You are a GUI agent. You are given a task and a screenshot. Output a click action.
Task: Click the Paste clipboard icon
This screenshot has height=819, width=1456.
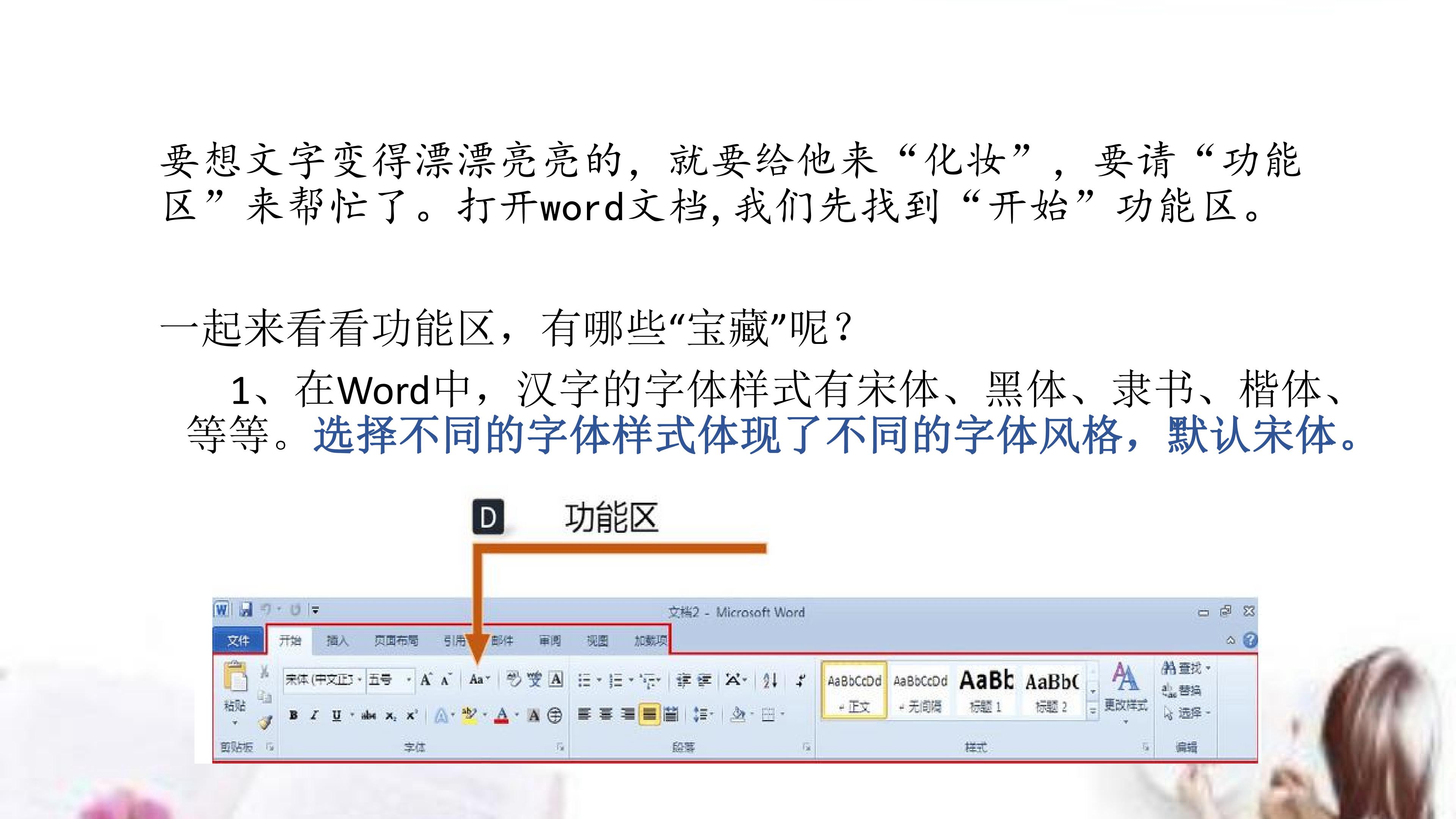[x=235, y=676]
